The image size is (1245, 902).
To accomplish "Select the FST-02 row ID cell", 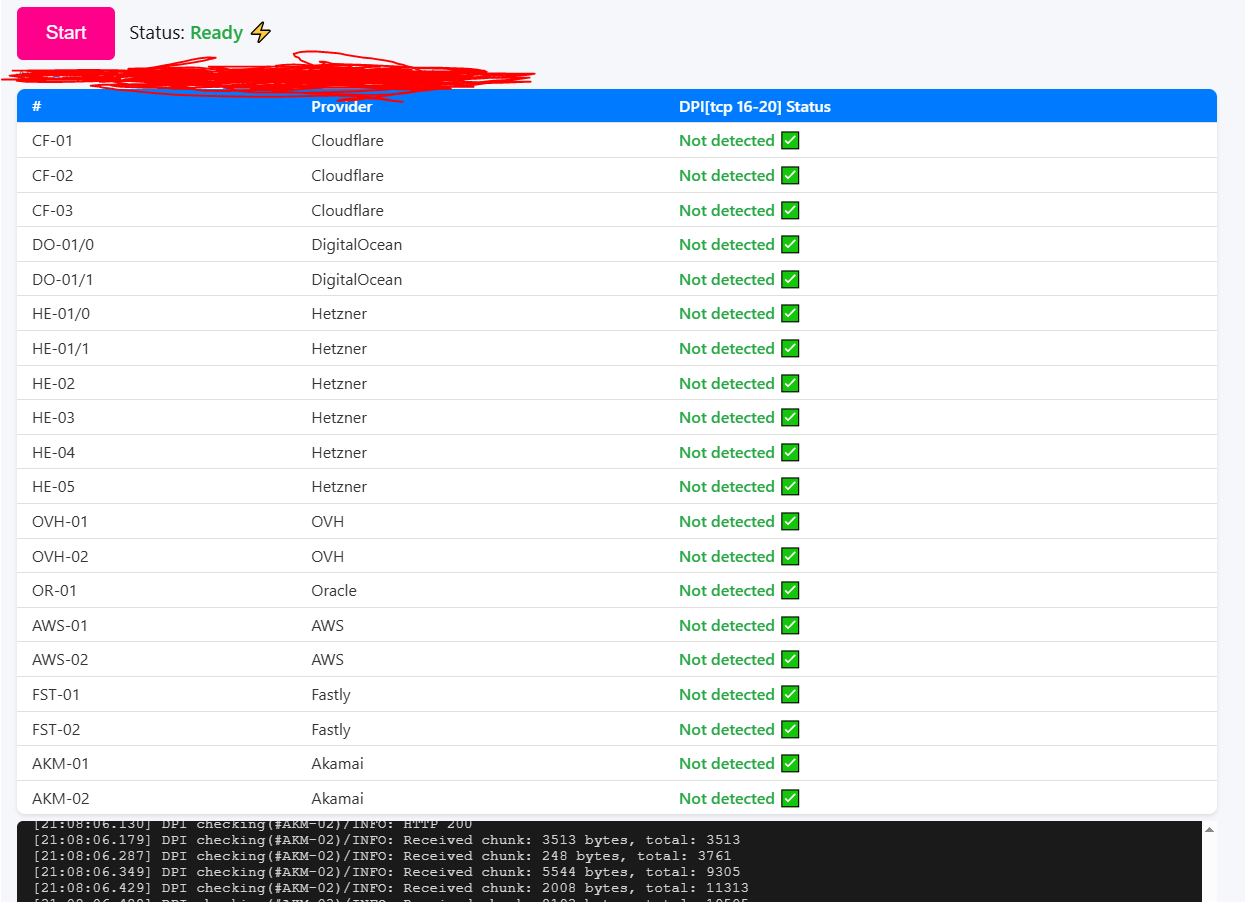I will pyautogui.click(x=56, y=730).
